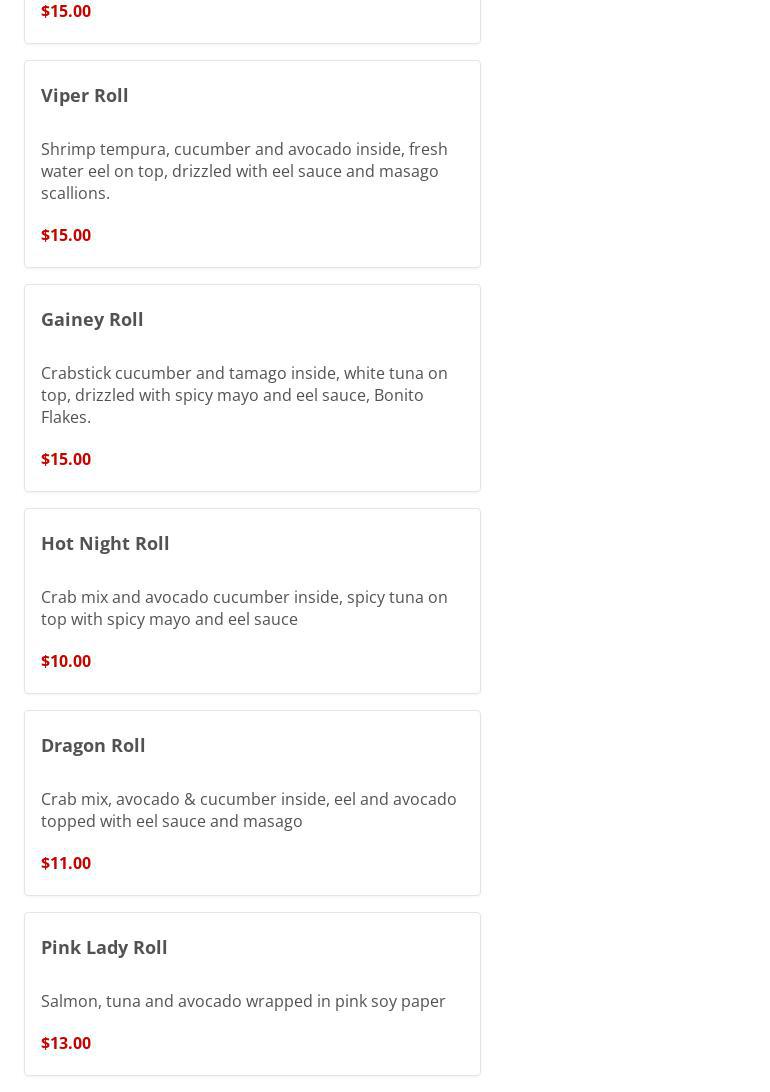This screenshot has height=1092, width=770.
Task: Click the Dragon Roll $11.00 price
Action: click(66, 863)
